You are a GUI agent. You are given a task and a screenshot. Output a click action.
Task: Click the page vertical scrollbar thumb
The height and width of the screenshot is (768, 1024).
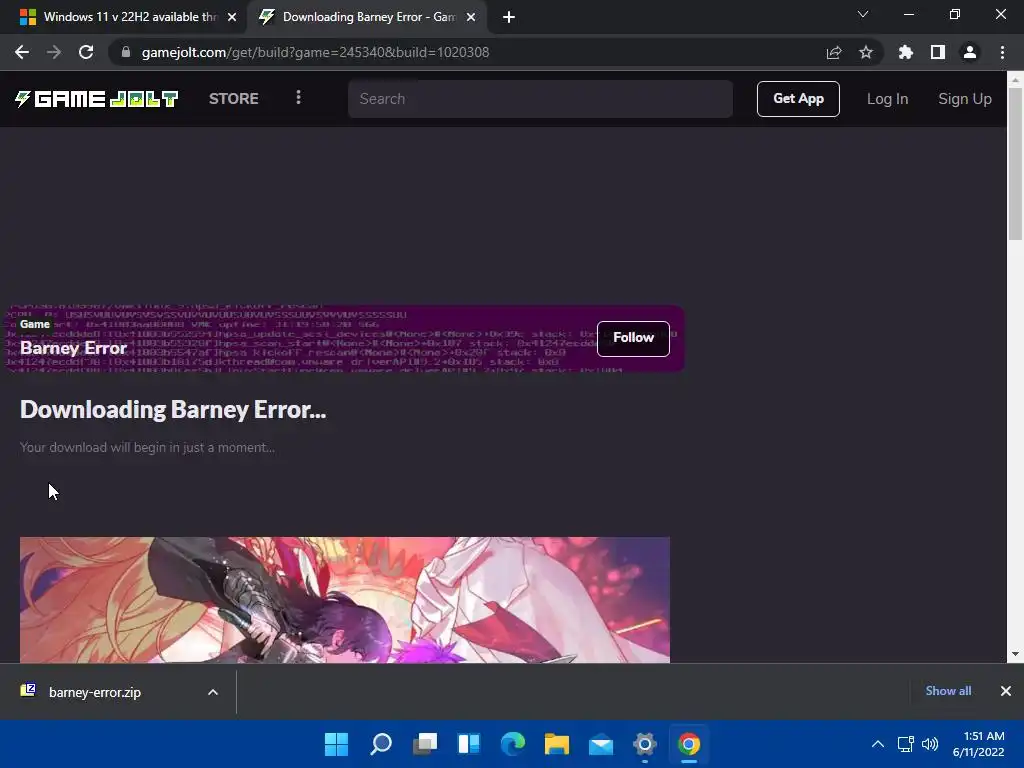(1015, 163)
